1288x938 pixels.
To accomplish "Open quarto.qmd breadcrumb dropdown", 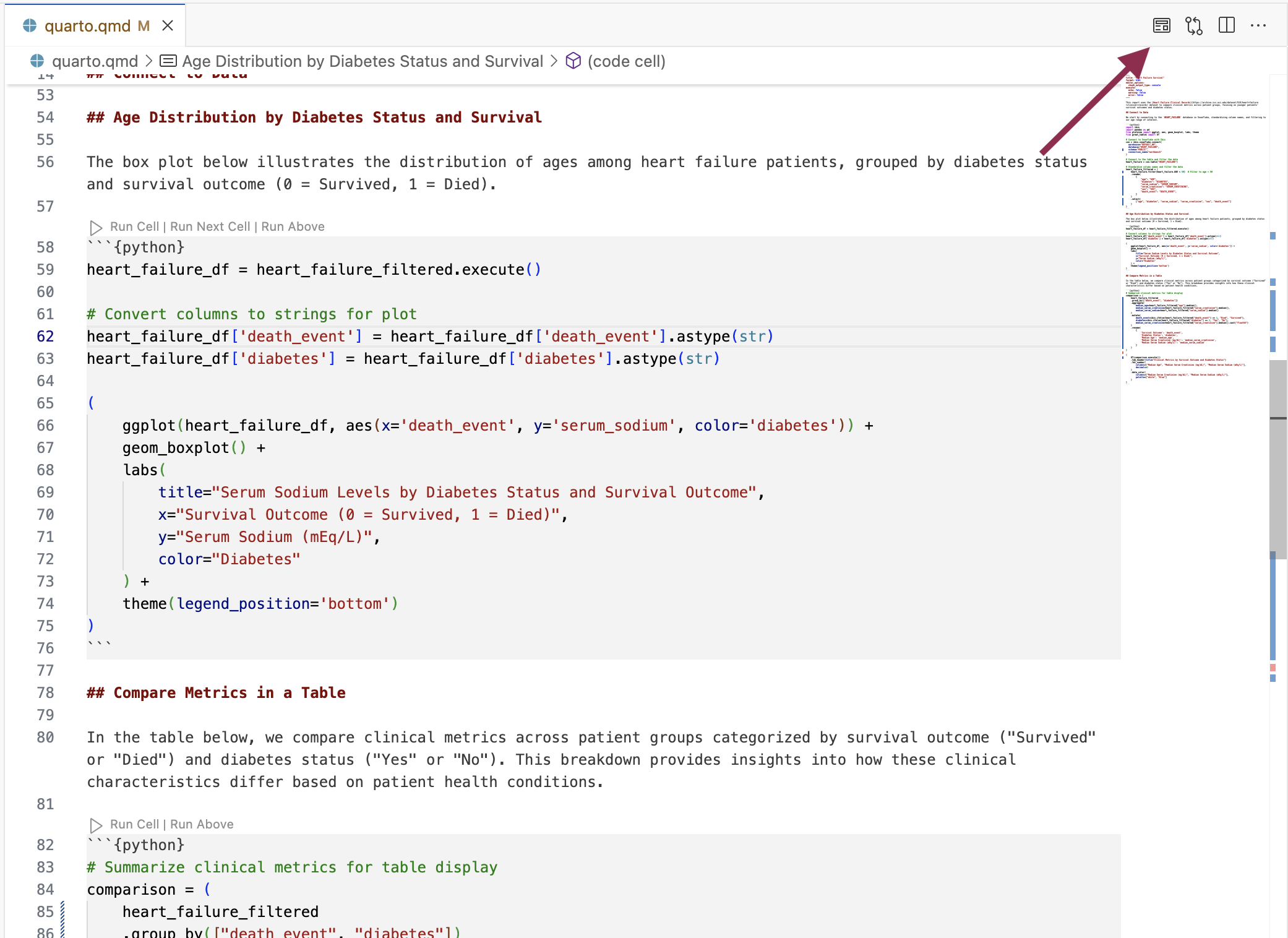I will [x=95, y=61].
